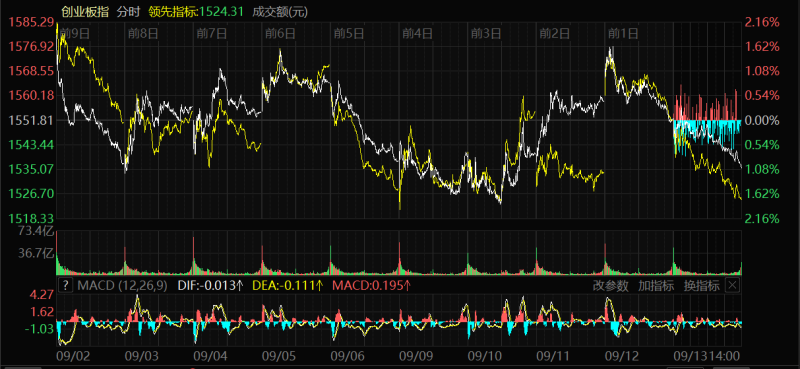800x369 pixels.
Task: Click the 09/04 date on time axis
Action: [x=209, y=355]
